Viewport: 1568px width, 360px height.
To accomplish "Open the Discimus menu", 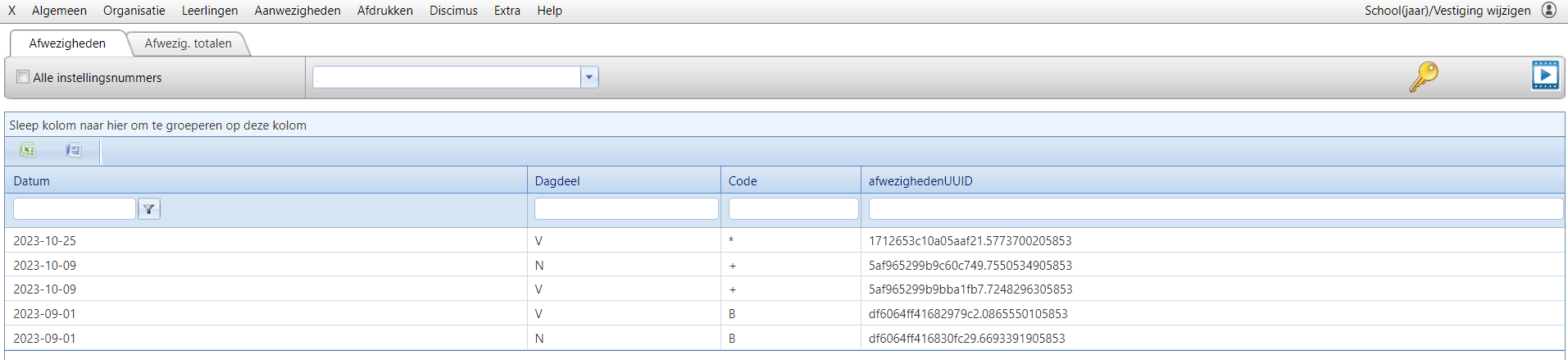I will (453, 11).
